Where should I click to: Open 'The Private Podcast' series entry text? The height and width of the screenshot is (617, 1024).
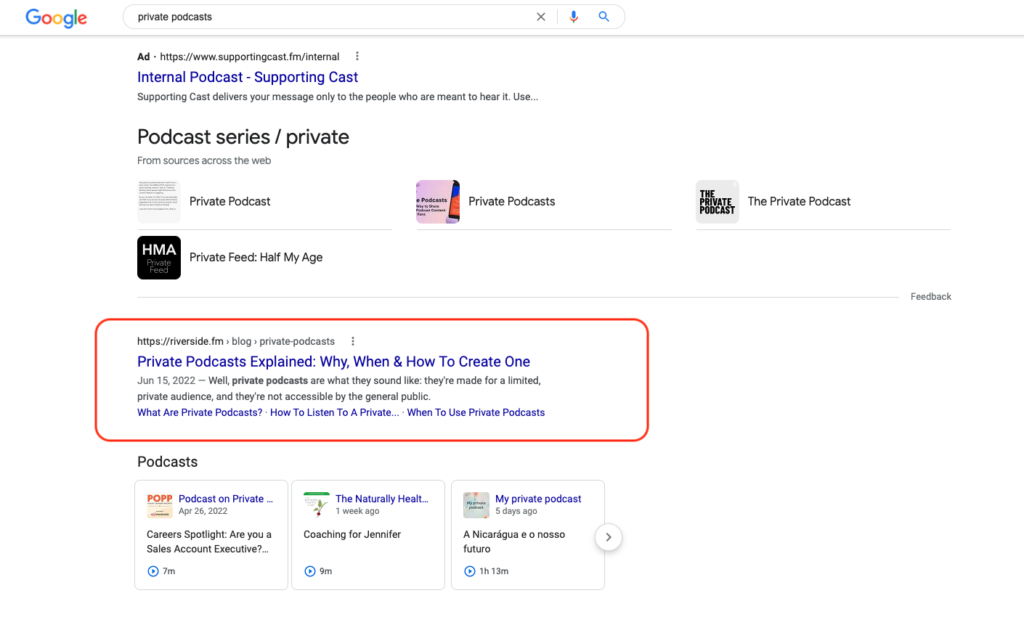pos(799,202)
